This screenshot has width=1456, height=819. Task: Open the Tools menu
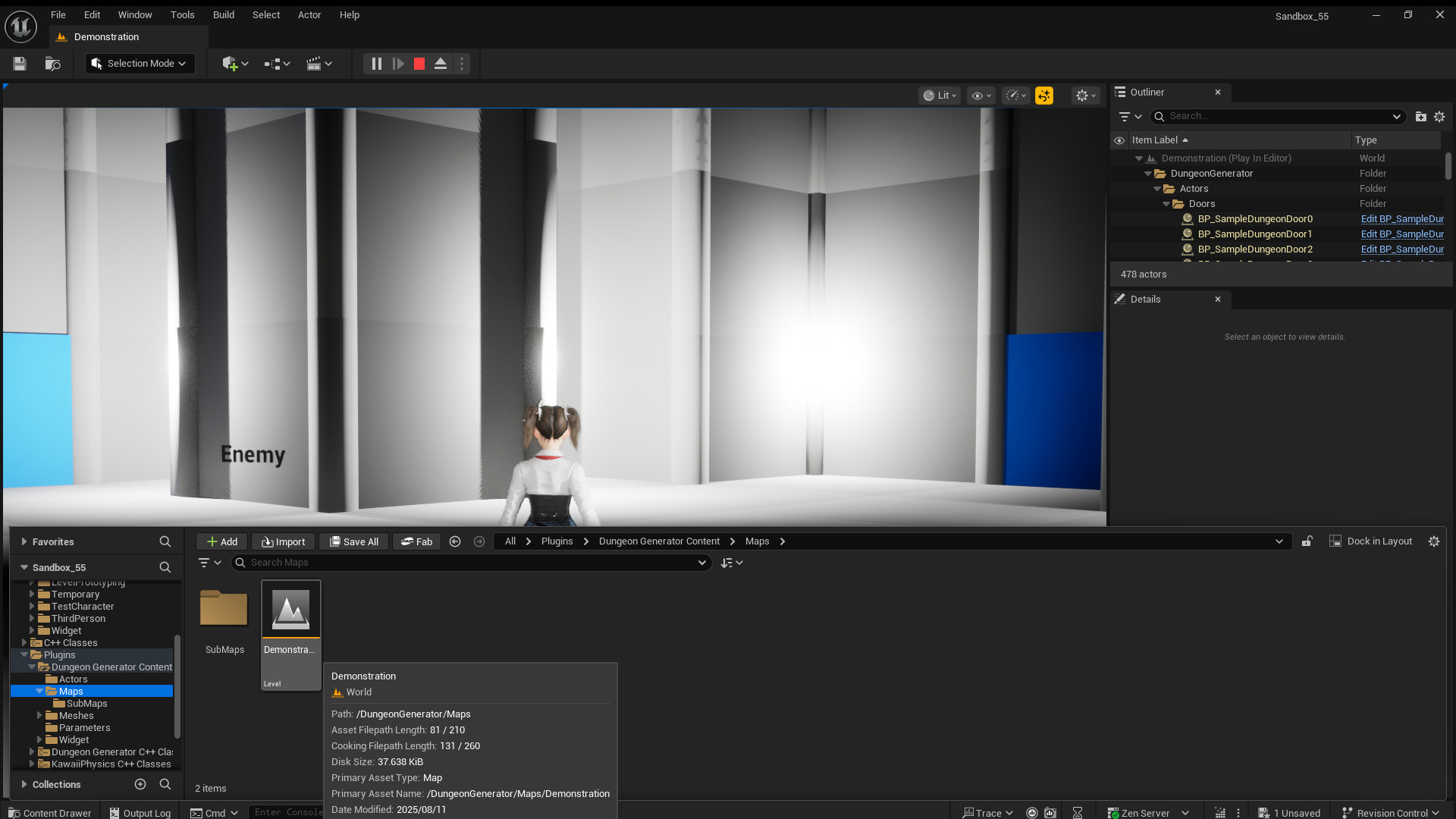pos(182,15)
